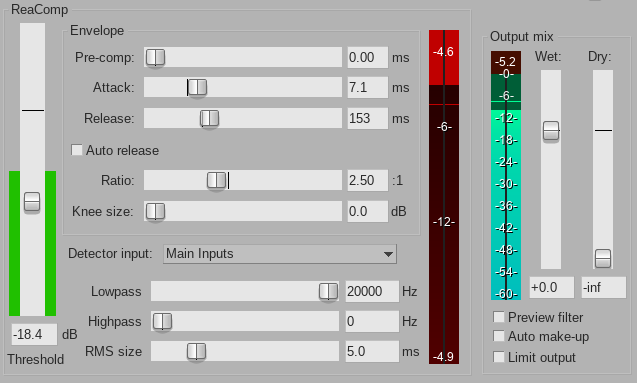Click the Dry level field -inf
The image size is (637, 383).
pos(604,288)
